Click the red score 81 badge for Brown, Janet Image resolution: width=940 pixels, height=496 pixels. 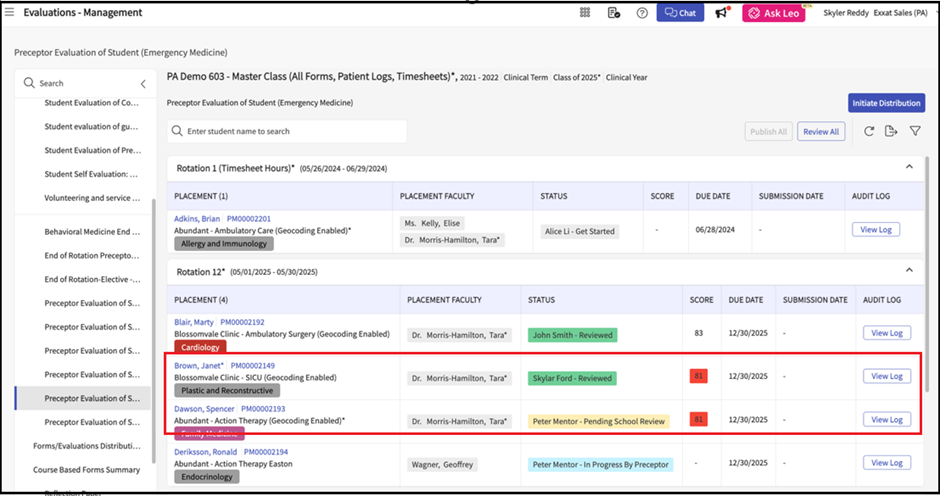(697, 376)
